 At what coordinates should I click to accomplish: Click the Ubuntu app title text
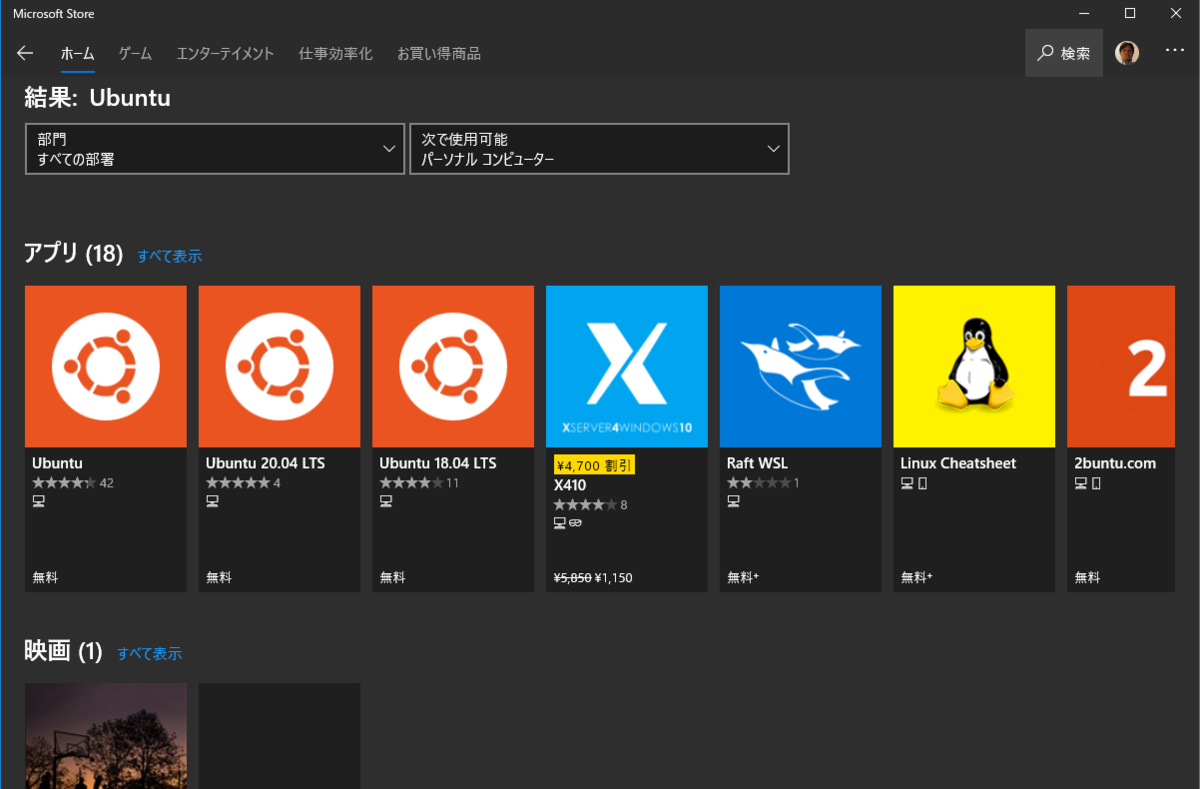(x=57, y=463)
